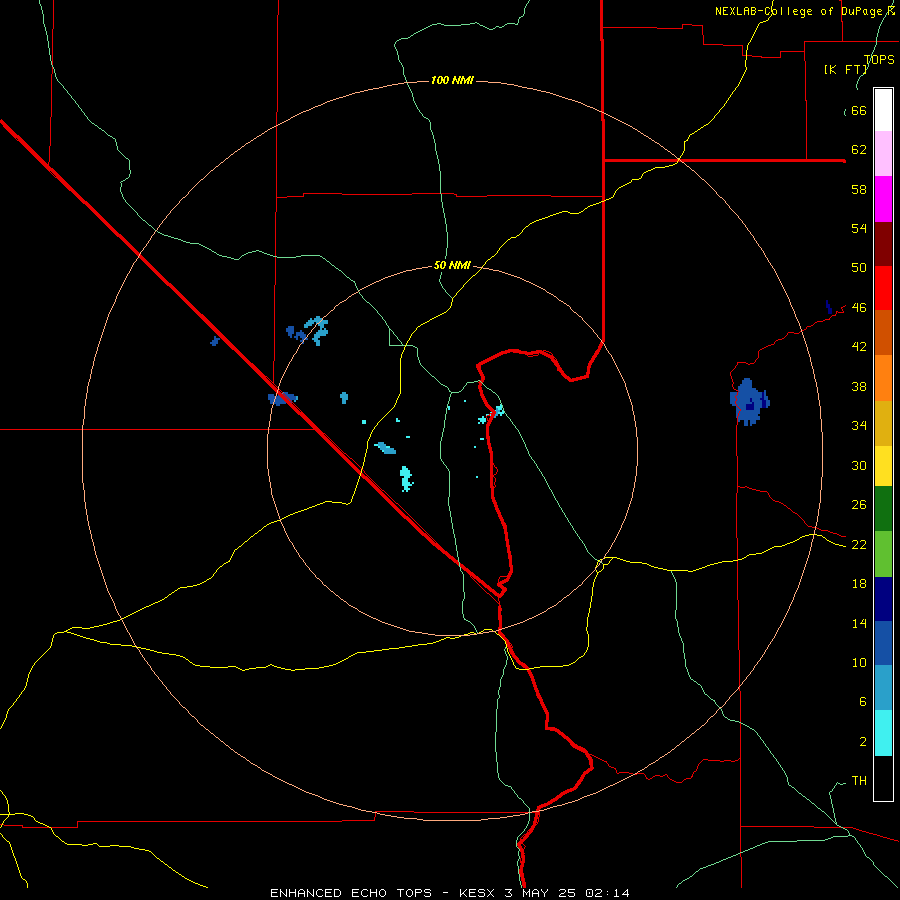The image size is (900, 900).
Task: Select the '54' legend value
Action: click(x=859, y=228)
